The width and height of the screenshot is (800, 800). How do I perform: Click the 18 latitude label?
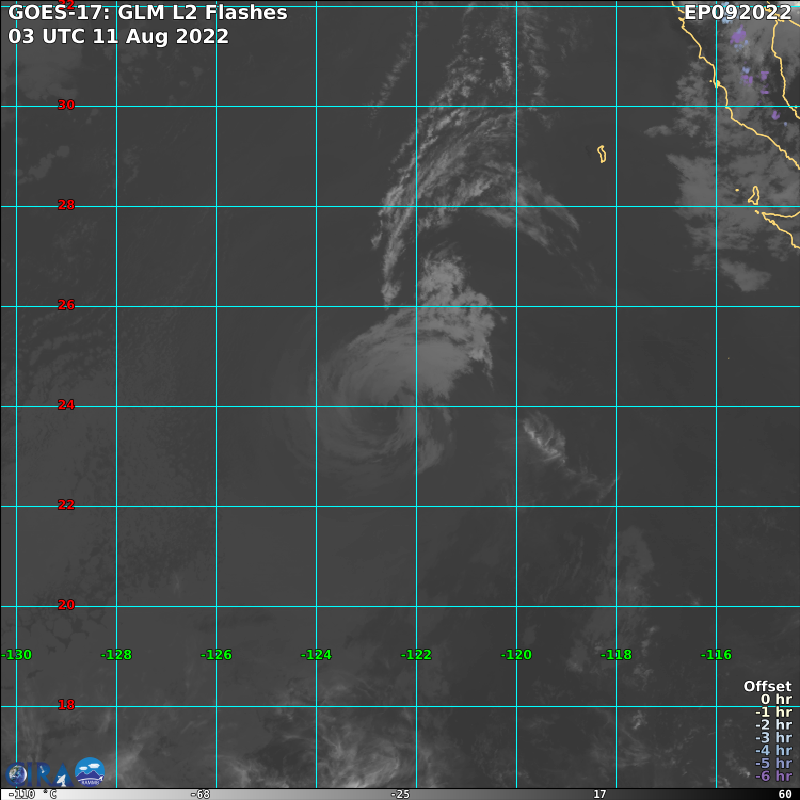point(66,705)
